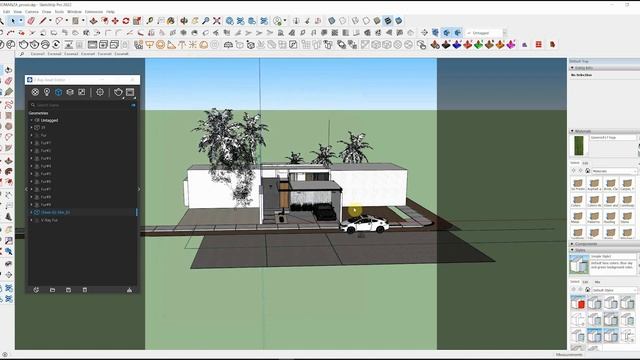
Task: Delete selected asset with trash icon
Action: pyautogui.click(x=84, y=290)
